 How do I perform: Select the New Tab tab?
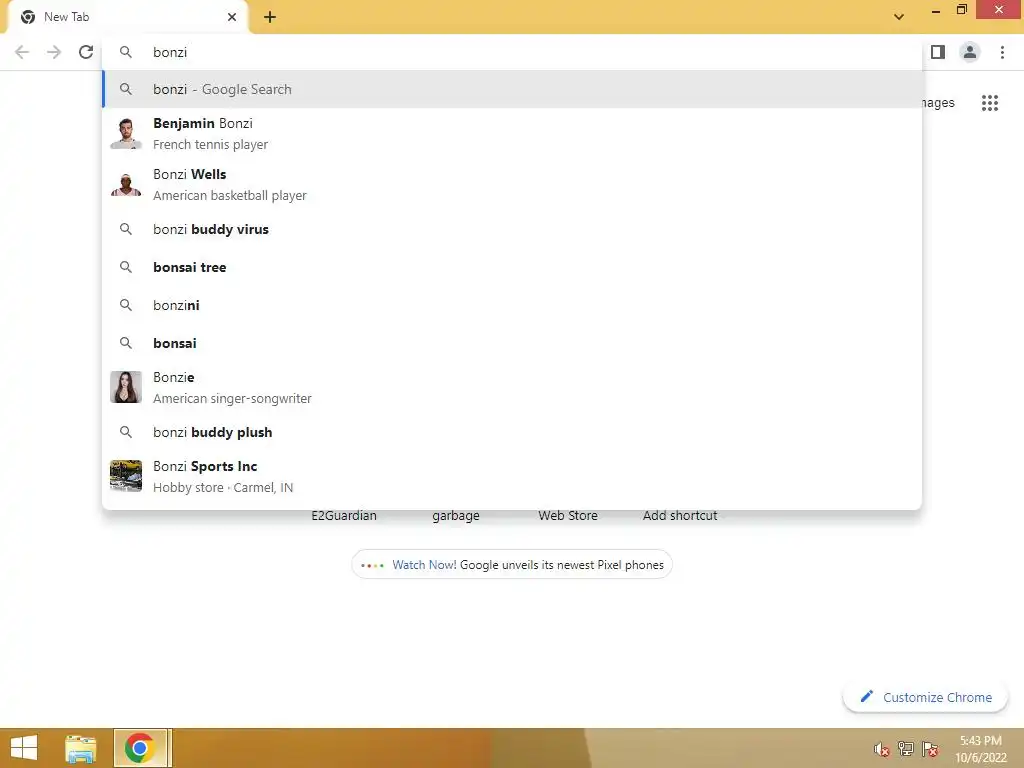tap(127, 17)
